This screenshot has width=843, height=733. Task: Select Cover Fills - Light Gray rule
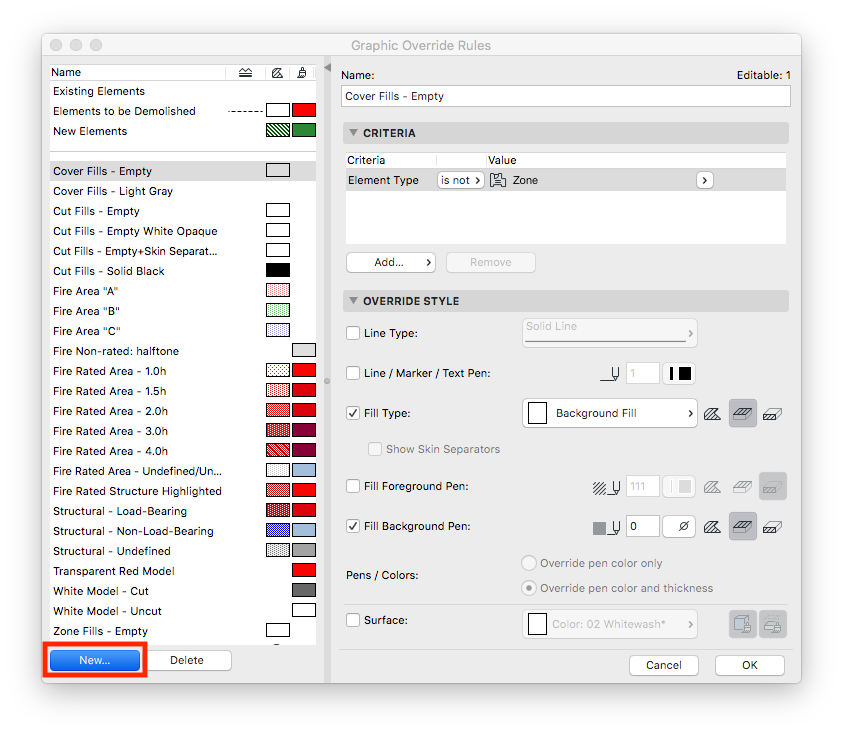pyautogui.click(x=183, y=191)
